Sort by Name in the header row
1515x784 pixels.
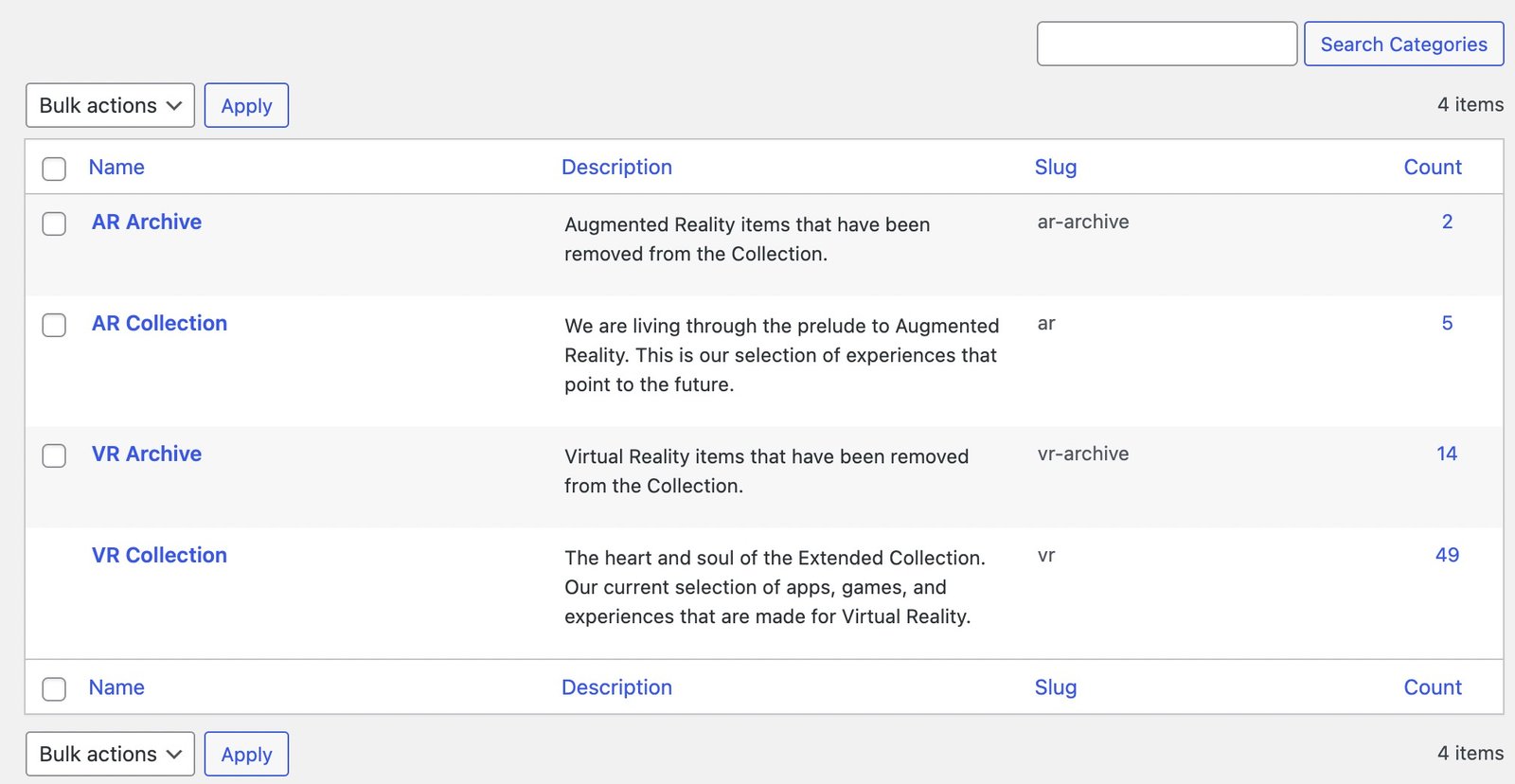[116, 167]
